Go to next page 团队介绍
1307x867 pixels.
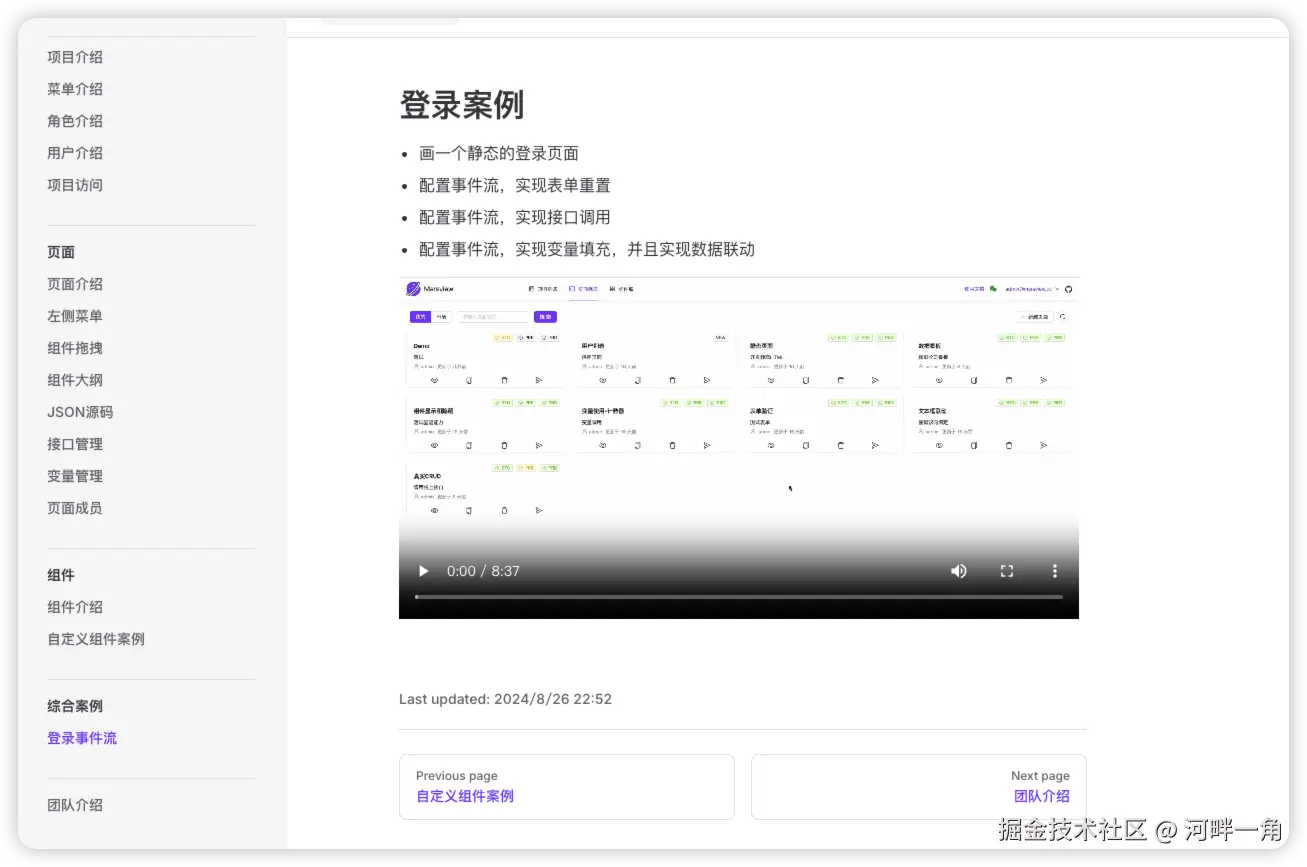[x=918, y=787]
